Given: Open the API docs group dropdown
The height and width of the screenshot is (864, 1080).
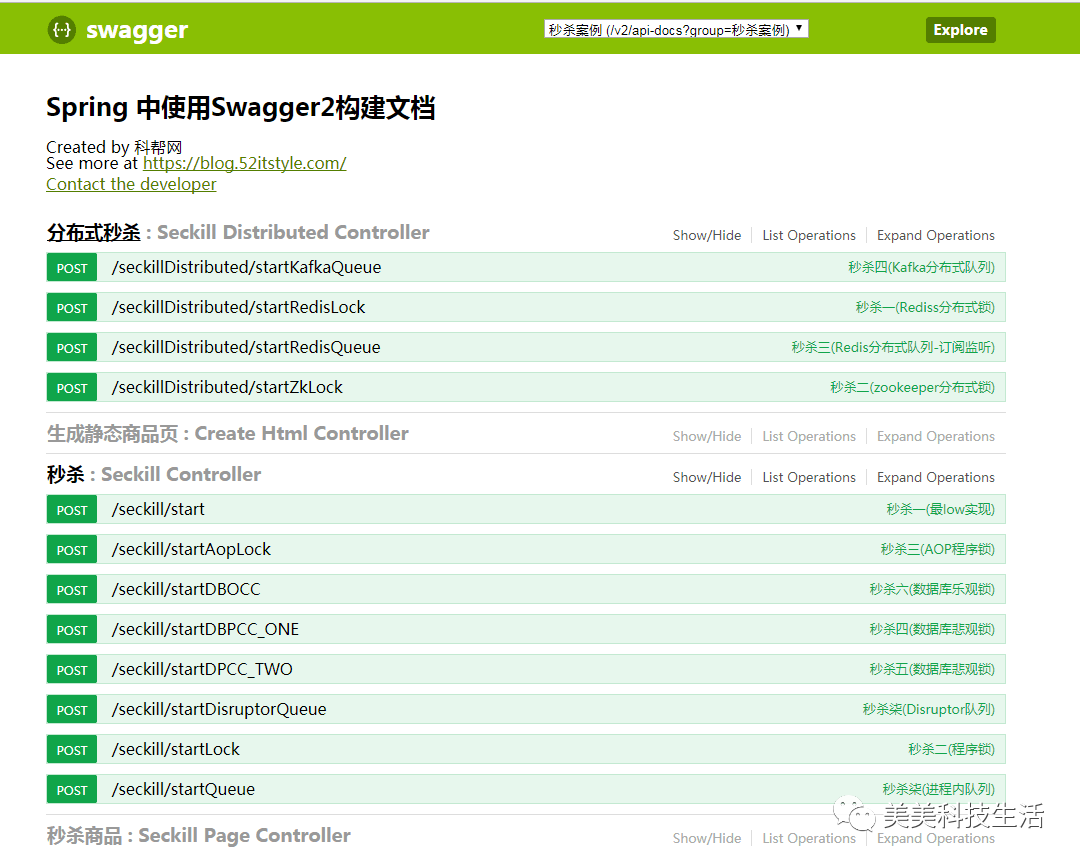Looking at the screenshot, I should (x=676, y=29).
